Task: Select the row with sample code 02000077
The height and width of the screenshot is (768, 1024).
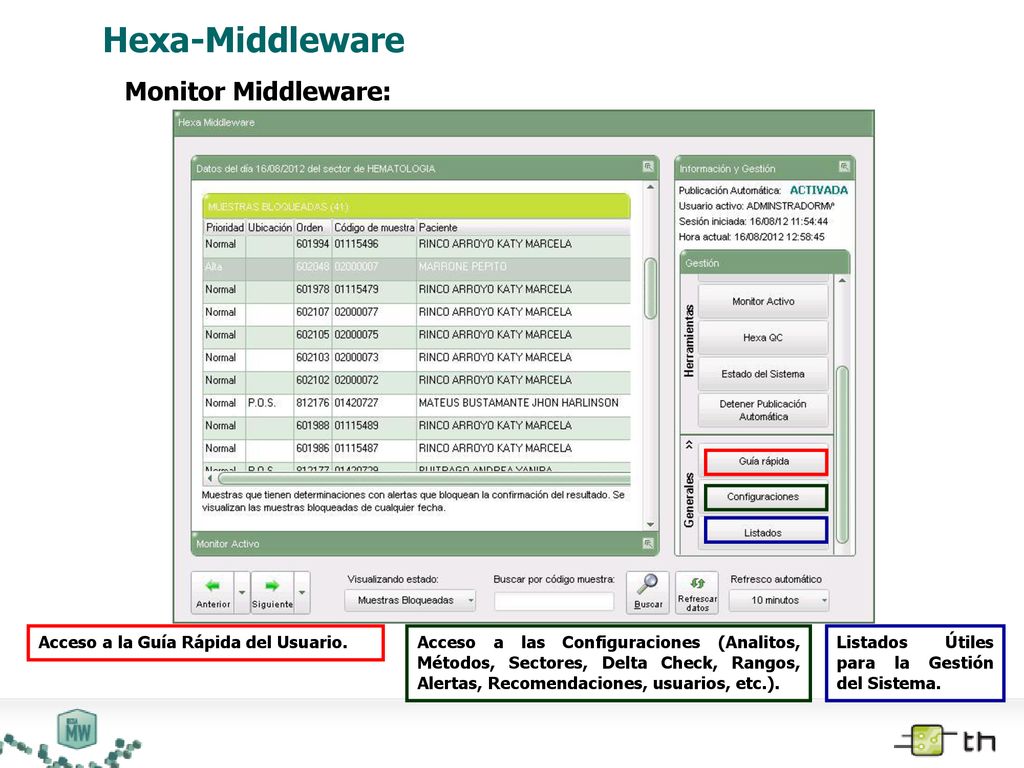Action: [x=417, y=312]
